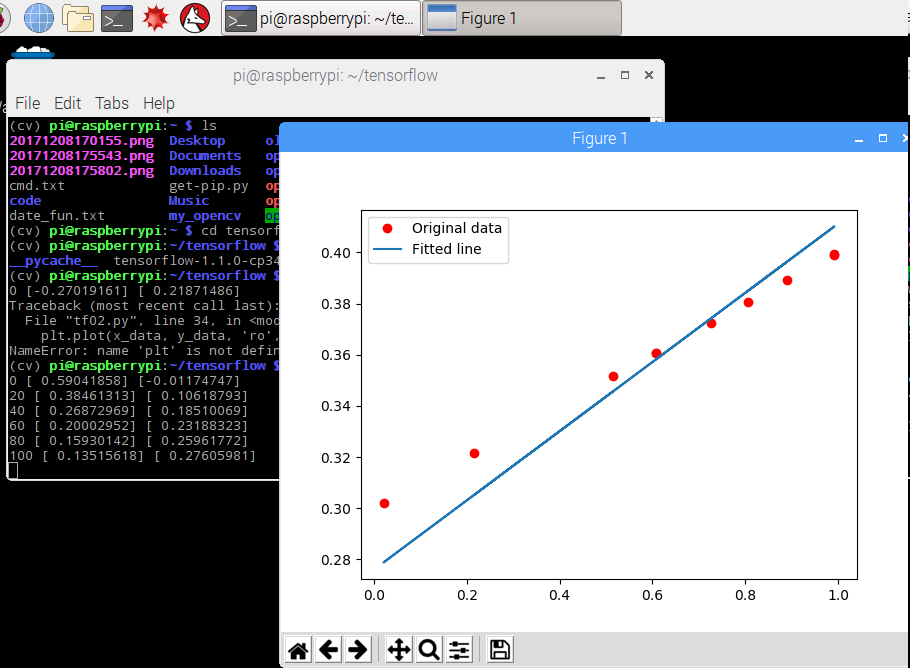Launch the web browser globe icon
This screenshot has height=668, width=912.
tap(39, 17)
